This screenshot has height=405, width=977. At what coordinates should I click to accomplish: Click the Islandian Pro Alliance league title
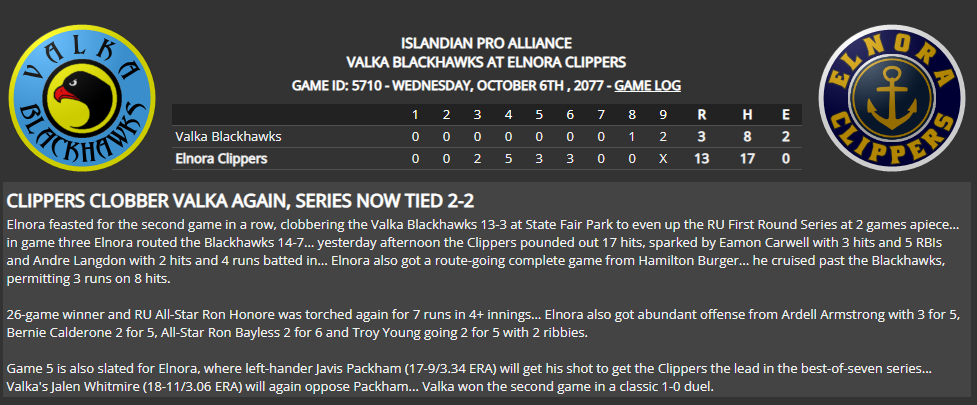tap(487, 44)
